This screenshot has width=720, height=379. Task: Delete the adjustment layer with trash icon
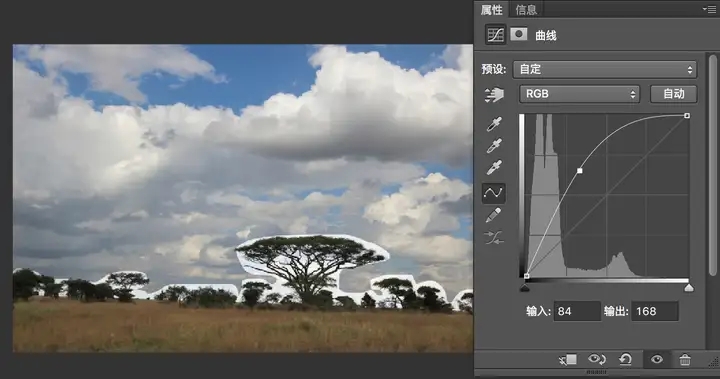685,360
